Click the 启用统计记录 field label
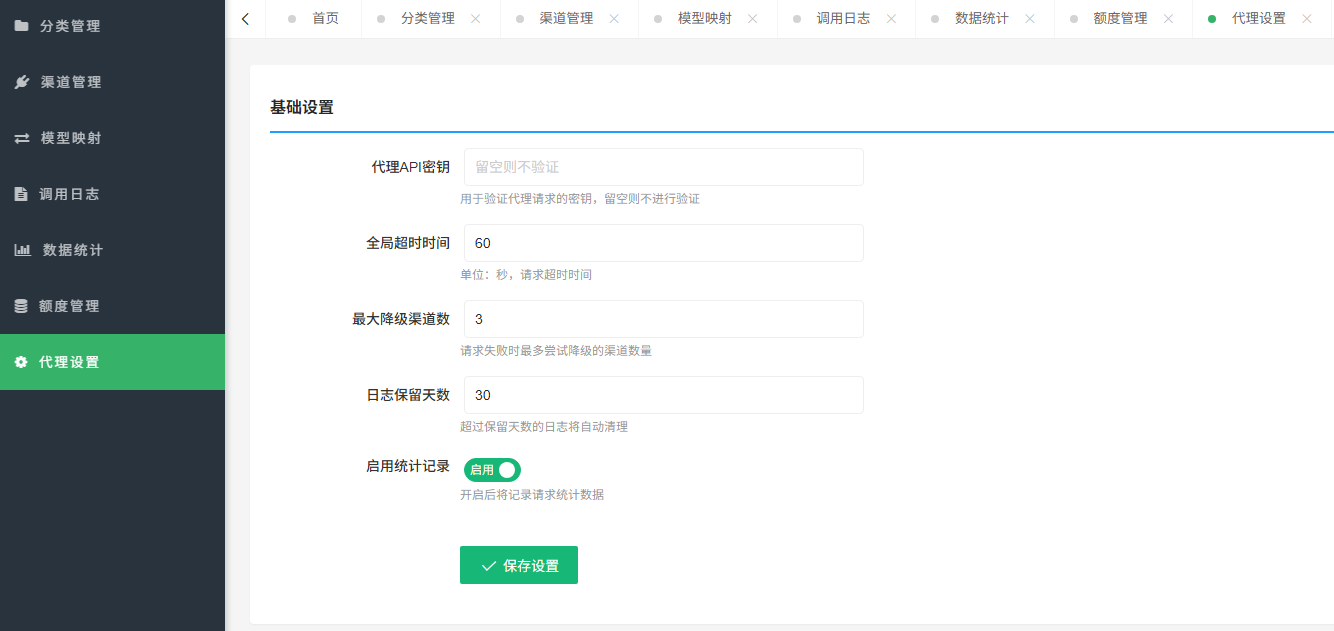Image resolution: width=1334 pixels, height=631 pixels. click(x=408, y=467)
